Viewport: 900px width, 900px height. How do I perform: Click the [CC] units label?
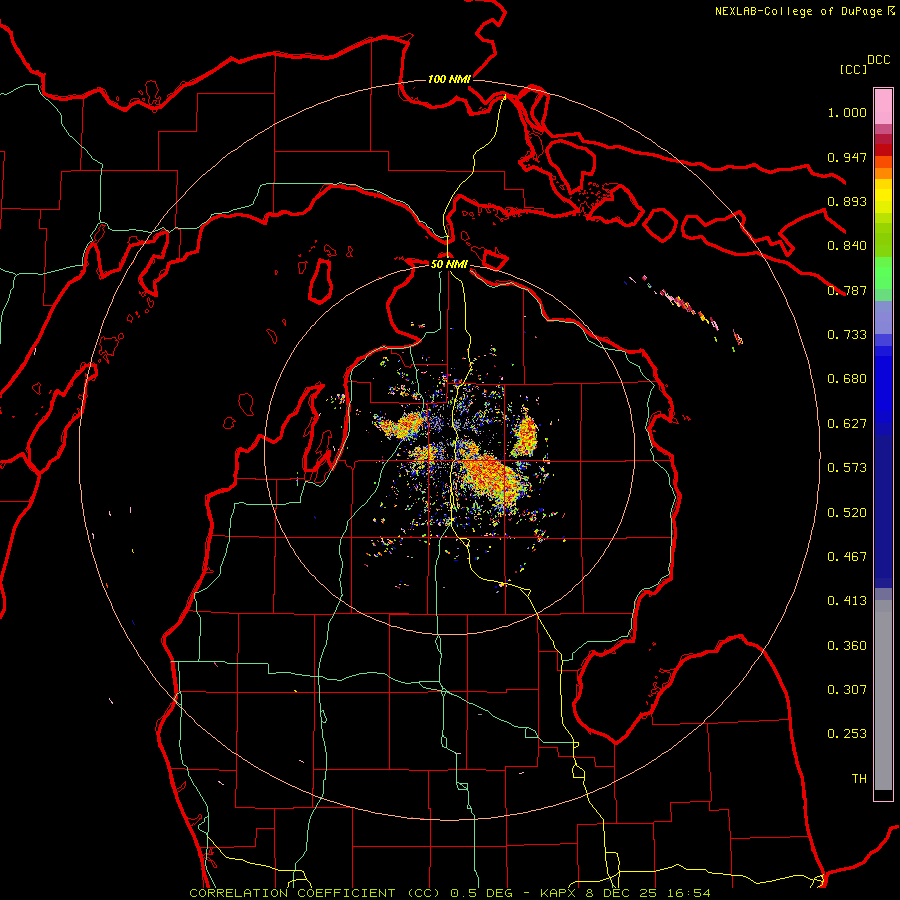(x=854, y=69)
